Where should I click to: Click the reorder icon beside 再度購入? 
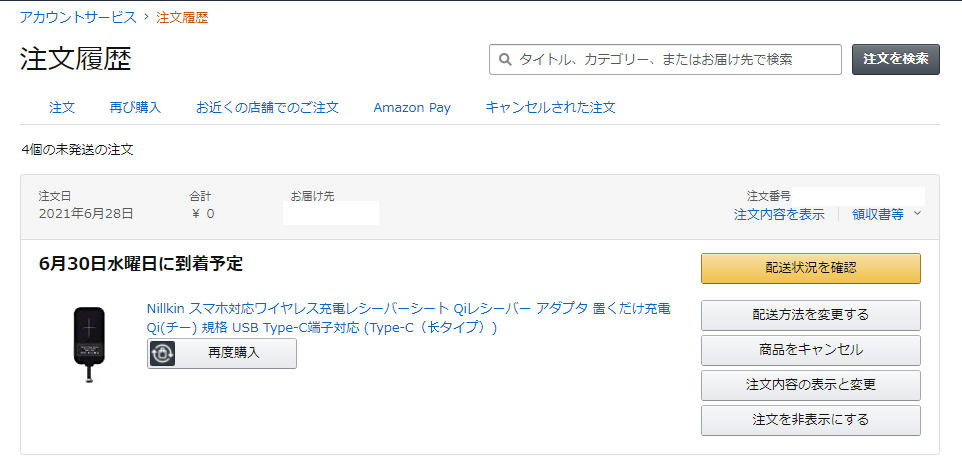click(x=162, y=353)
